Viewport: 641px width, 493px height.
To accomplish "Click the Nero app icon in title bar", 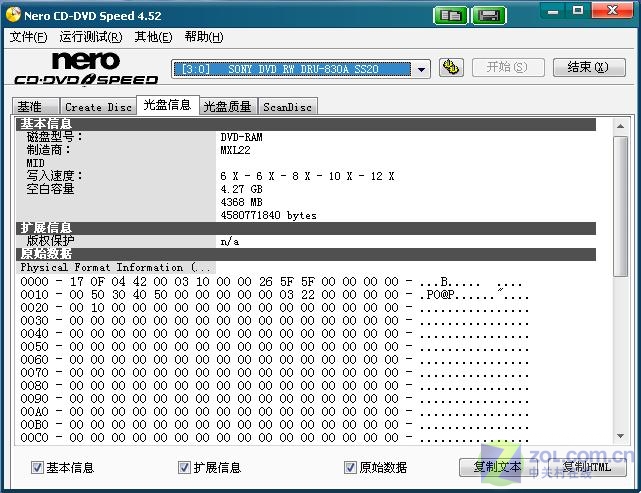I will click(x=13, y=15).
